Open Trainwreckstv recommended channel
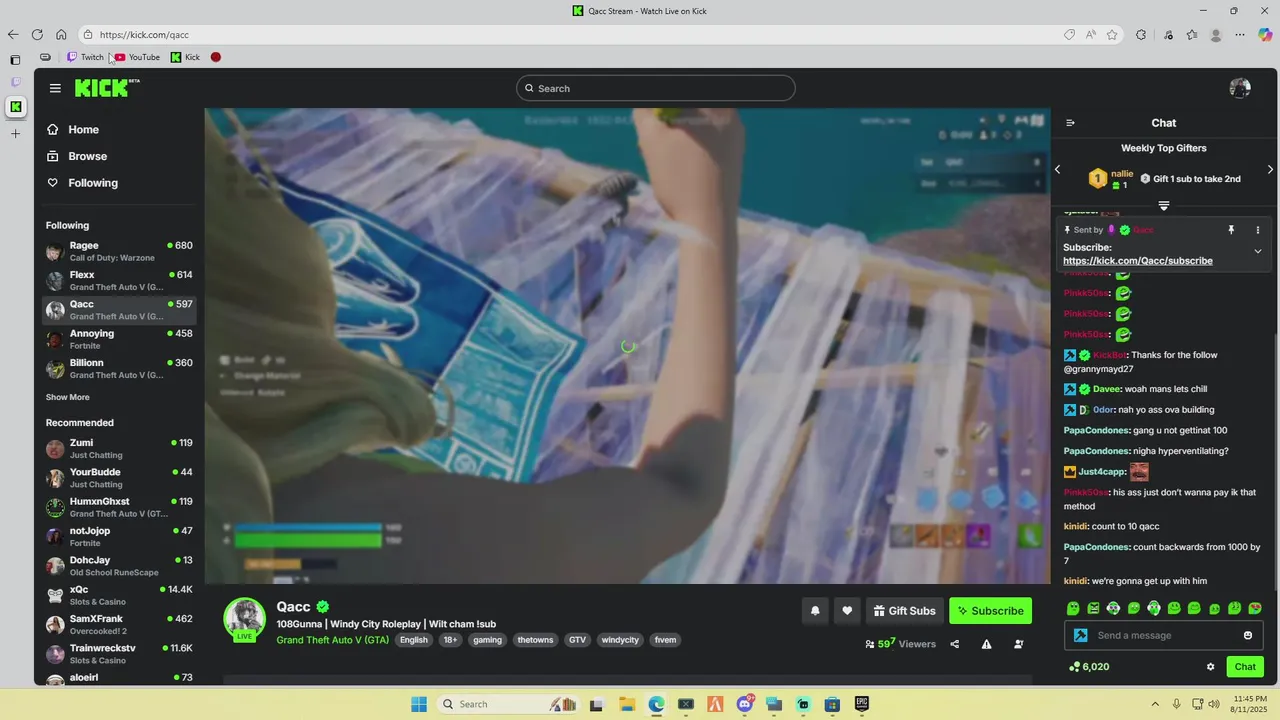Image resolution: width=1280 pixels, height=720 pixels. coord(119,654)
